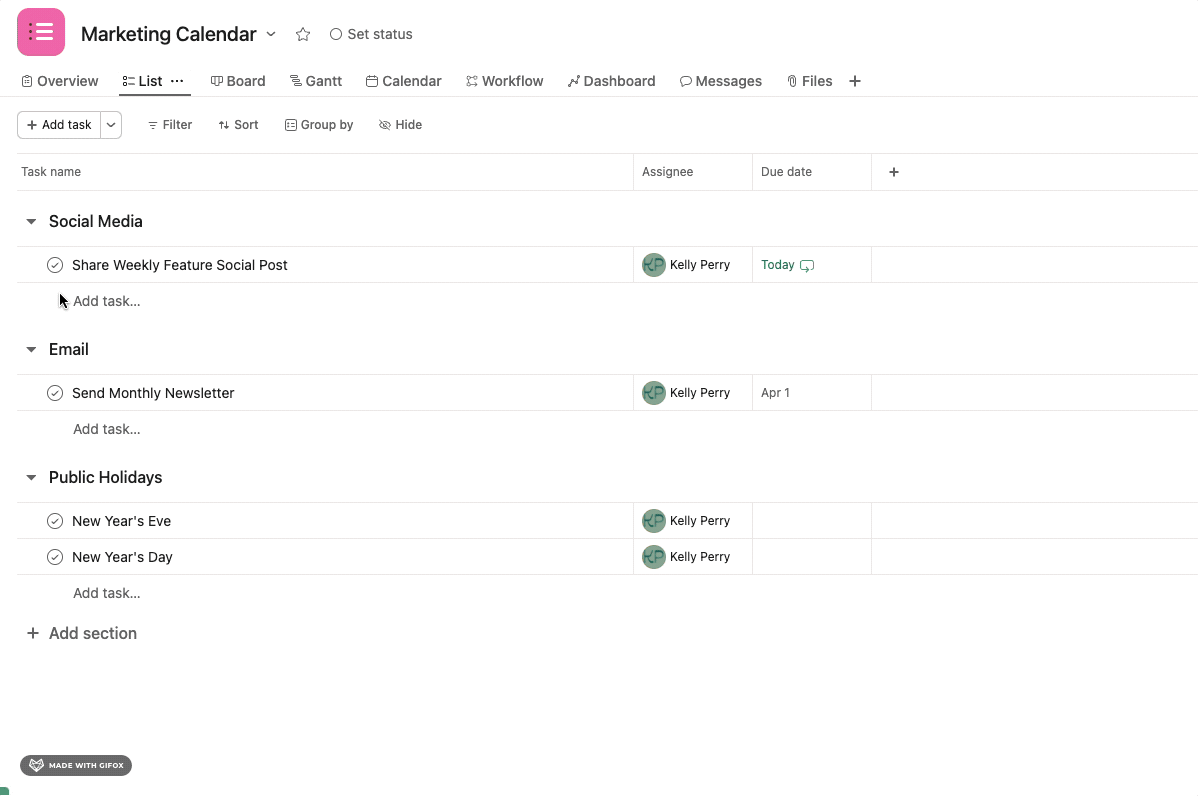1198x796 pixels.
Task: Click empty due date for New Year's Day
Action: (811, 557)
